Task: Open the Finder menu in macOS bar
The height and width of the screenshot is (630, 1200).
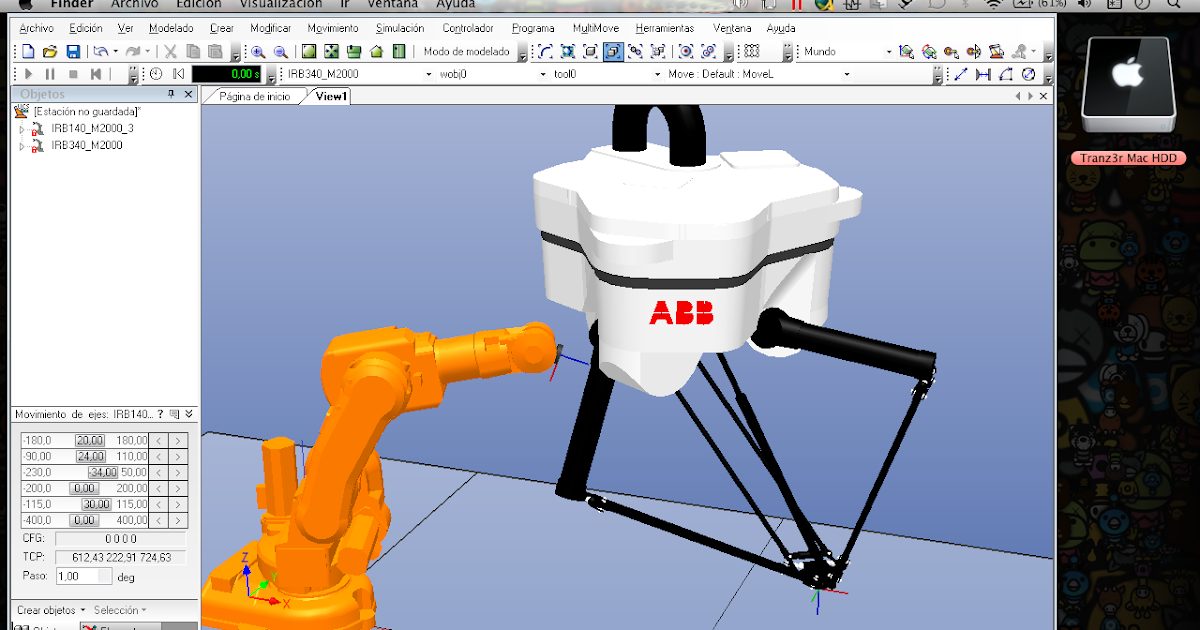Action: pyautogui.click(x=72, y=5)
